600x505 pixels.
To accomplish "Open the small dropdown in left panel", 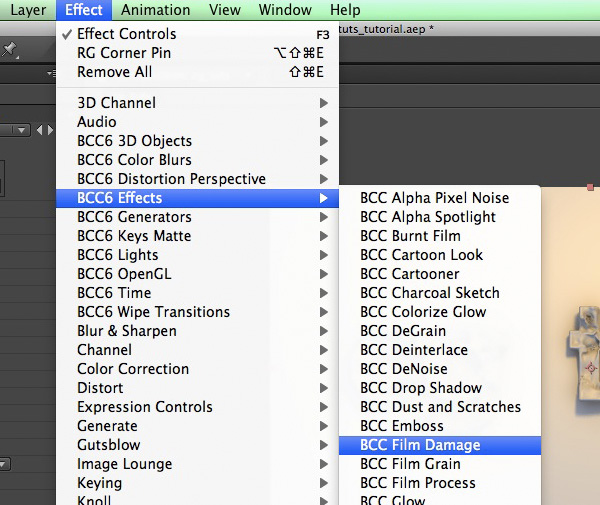I will 15,130.
